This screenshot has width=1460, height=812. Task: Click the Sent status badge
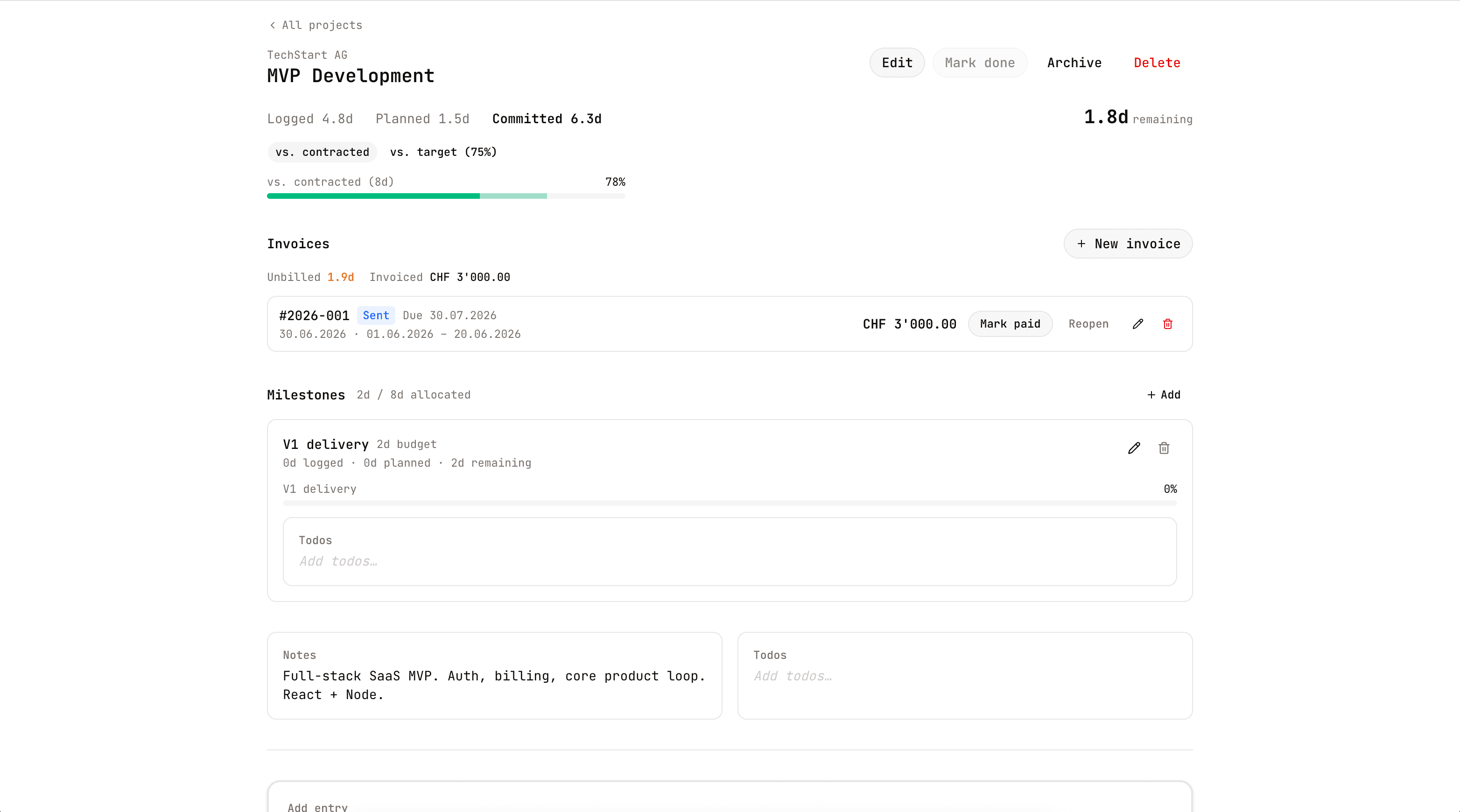click(x=376, y=315)
